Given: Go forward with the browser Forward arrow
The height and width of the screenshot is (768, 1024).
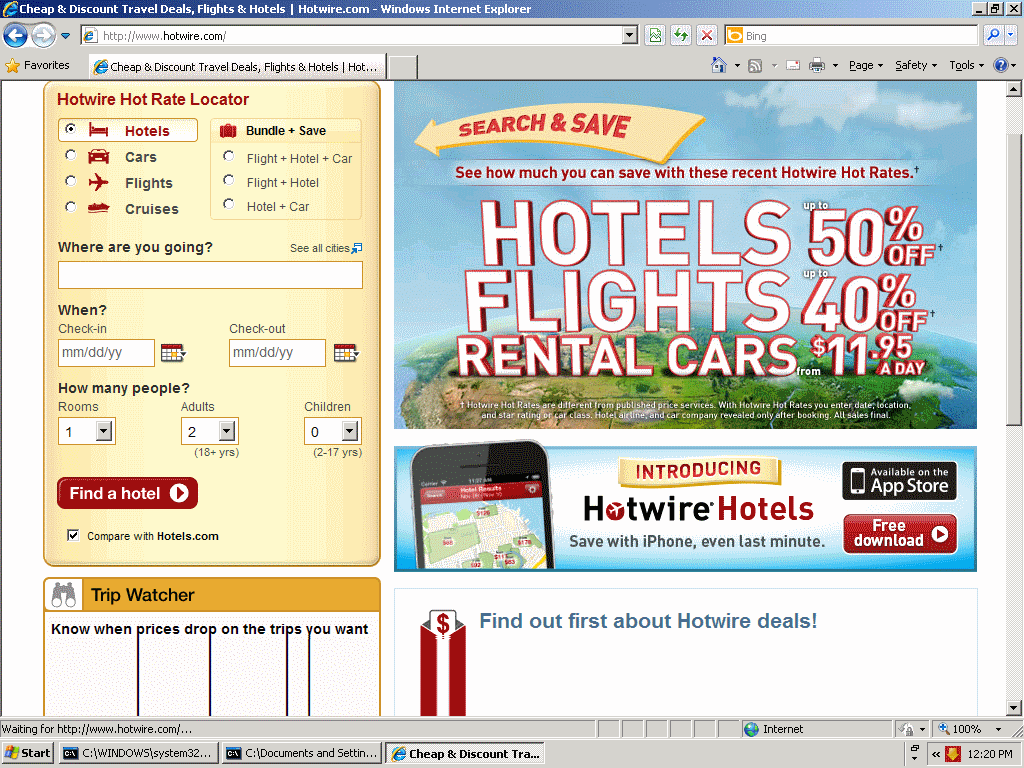Looking at the screenshot, I should 44,35.
